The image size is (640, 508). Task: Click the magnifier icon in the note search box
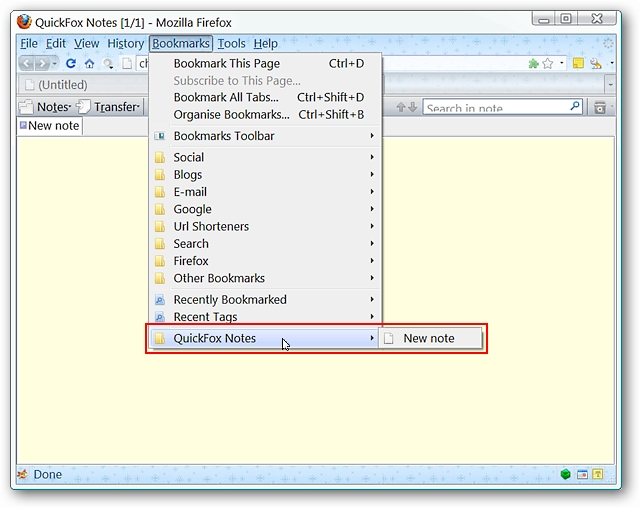coord(574,106)
